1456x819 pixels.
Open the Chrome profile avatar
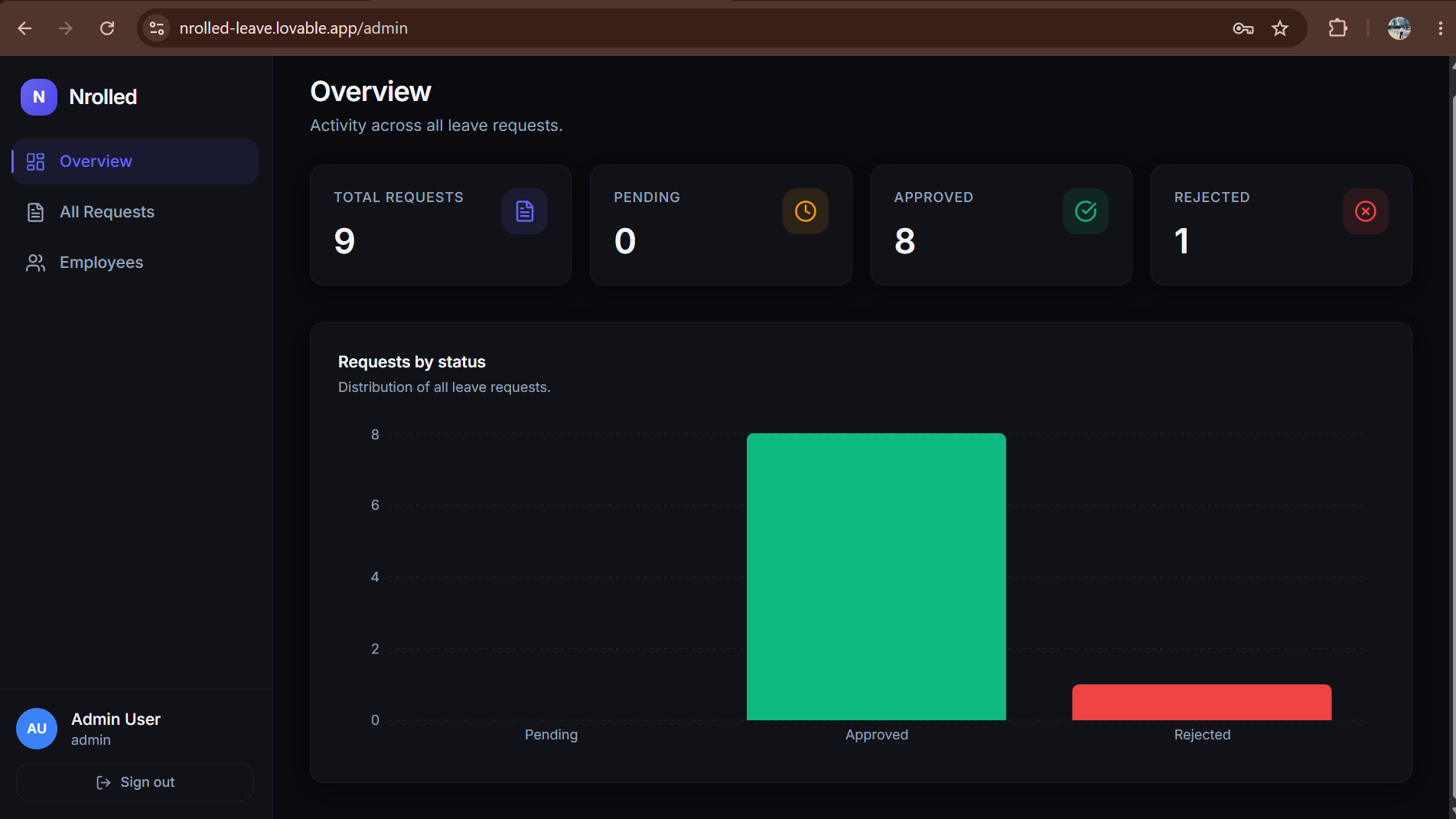[1399, 28]
